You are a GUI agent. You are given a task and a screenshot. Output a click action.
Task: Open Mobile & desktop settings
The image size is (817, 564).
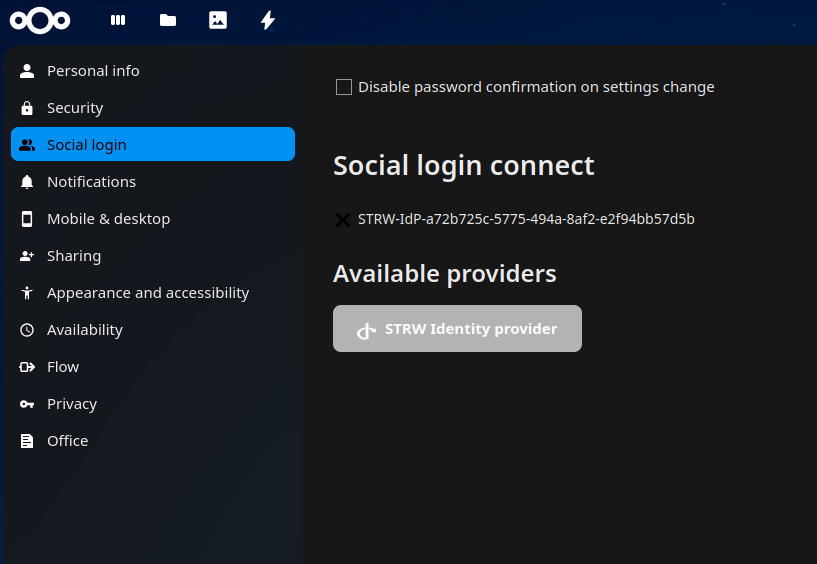coord(108,219)
